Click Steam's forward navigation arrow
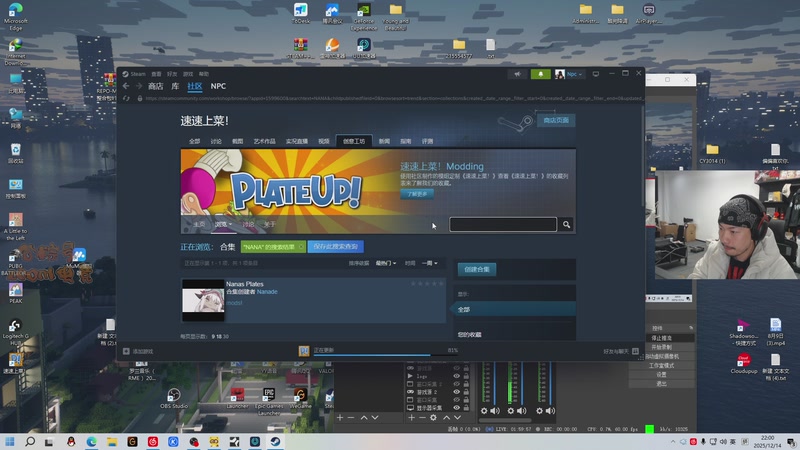Screen dimensions: 800x450 pos(139,86)
